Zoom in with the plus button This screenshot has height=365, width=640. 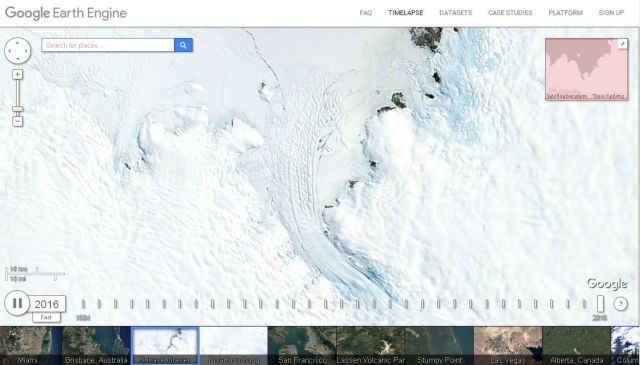point(17,74)
